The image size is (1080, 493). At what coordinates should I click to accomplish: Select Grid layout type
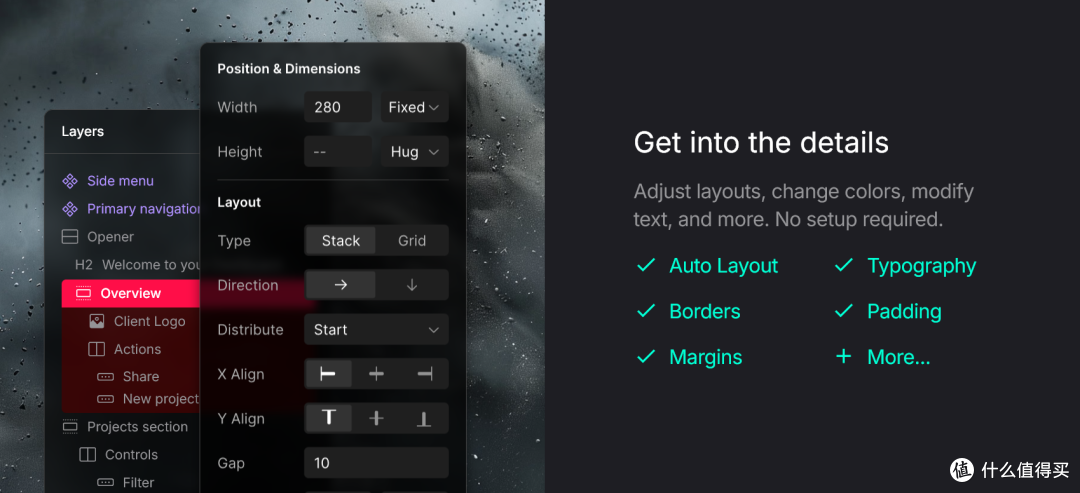pos(412,241)
